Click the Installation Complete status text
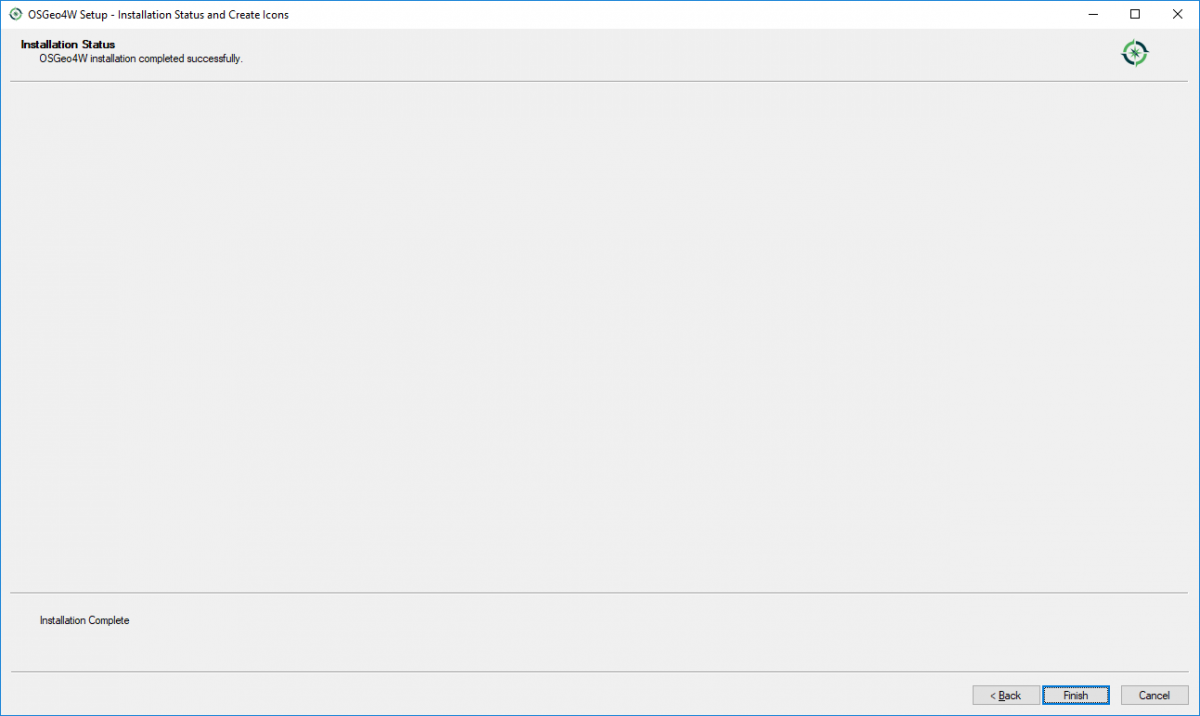This screenshot has width=1200, height=716. (x=85, y=620)
